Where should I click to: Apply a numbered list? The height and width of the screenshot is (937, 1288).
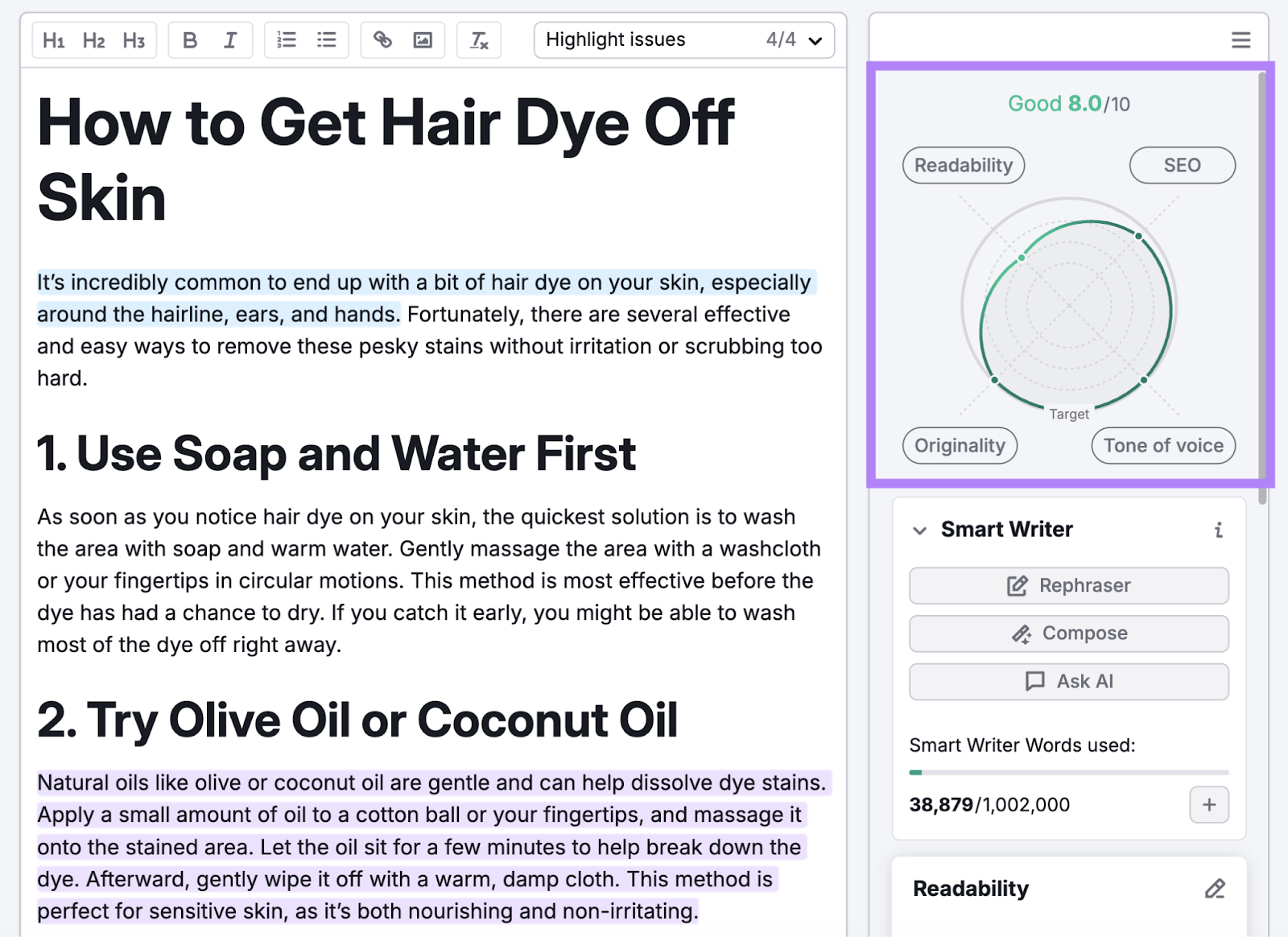[x=285, y=39]
